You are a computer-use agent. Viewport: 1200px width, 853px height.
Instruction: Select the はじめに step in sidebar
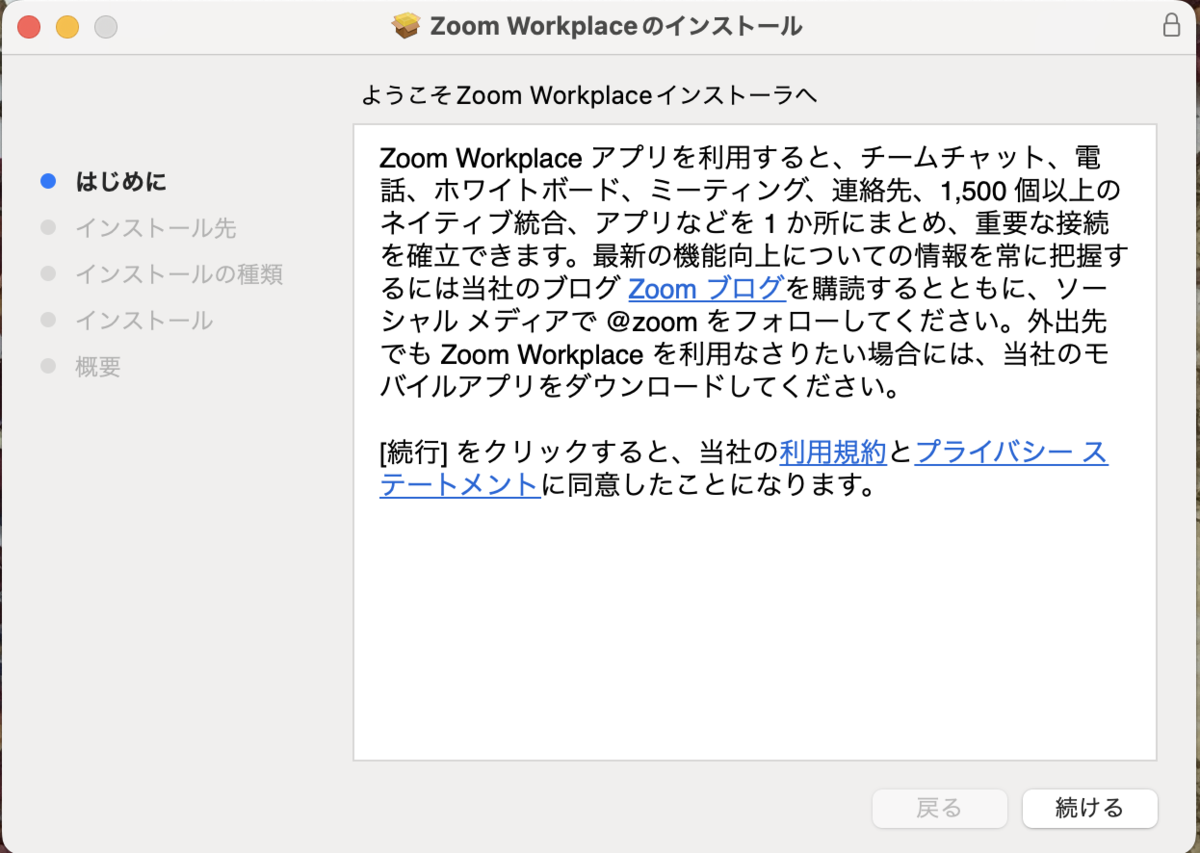[x=122, y=182]
